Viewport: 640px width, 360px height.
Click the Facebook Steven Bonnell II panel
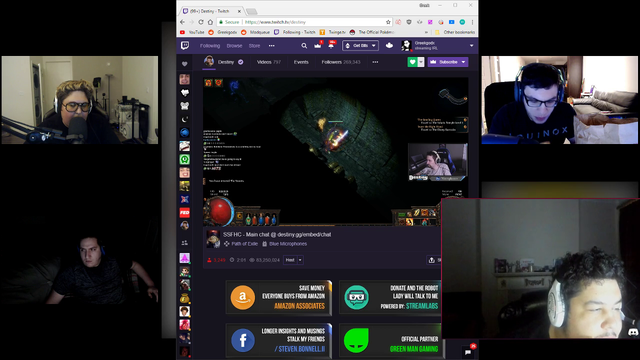click(279, 340)
